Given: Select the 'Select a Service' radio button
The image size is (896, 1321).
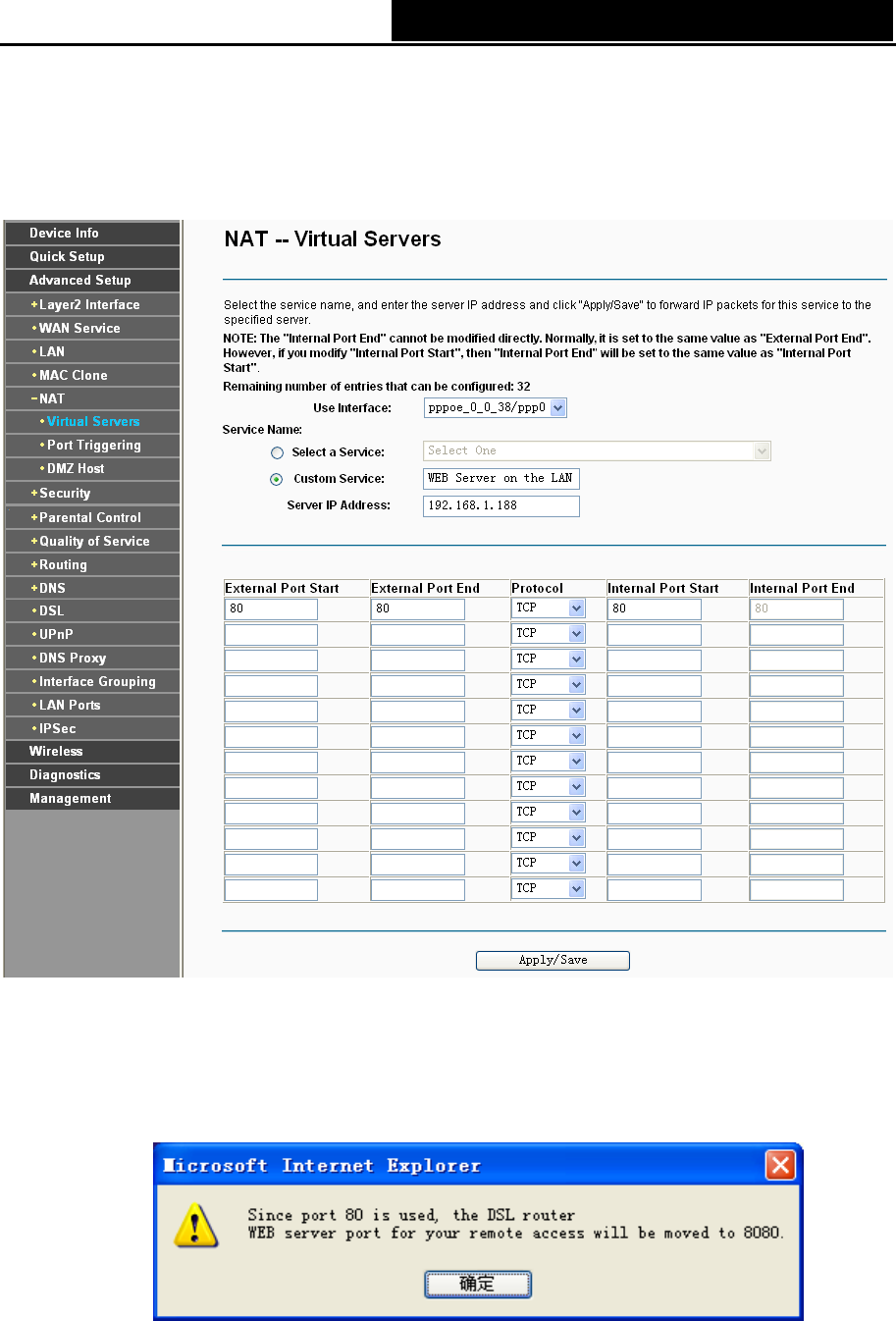Looking at the screenshot, I should [x=277, y=452].
